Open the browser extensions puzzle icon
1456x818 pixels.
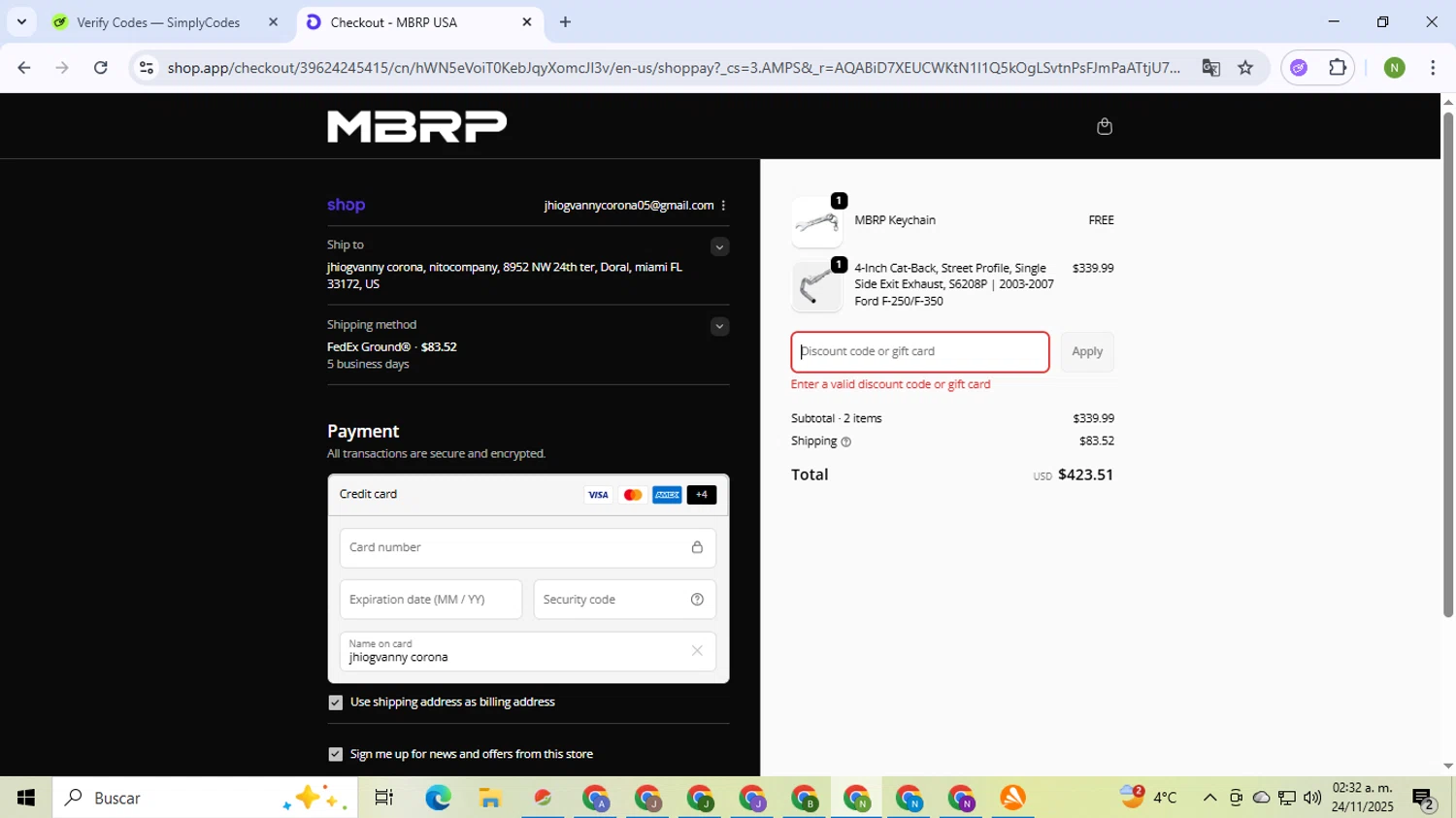pyautogui.click(x=1338, y=68)
